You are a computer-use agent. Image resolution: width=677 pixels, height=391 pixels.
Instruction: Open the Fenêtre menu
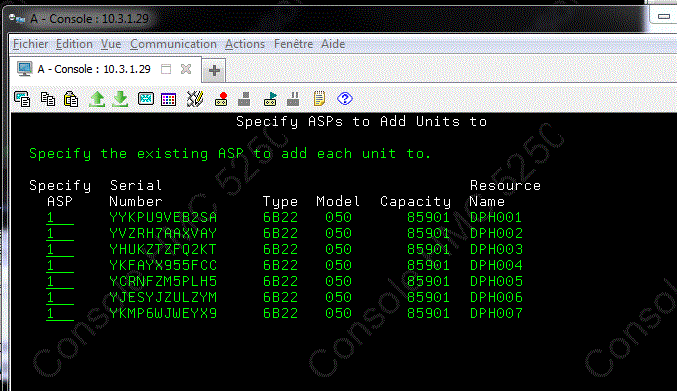point(293,44)
